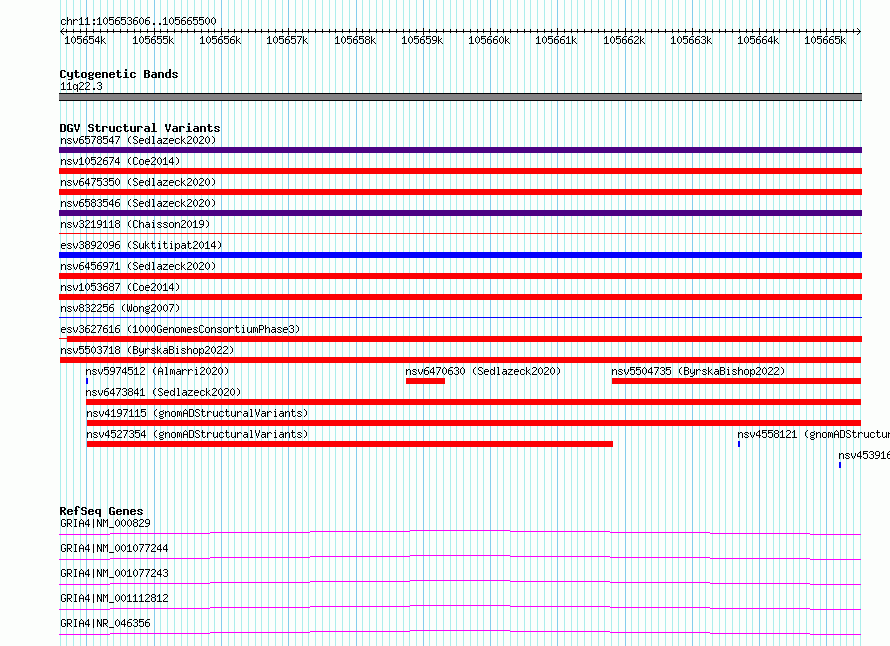Image resolution: width=890 pixels, height=646 pixels.
Task: Open nsv5504735 (ByrskaBishop2022) label
Action: pos(698,371)
